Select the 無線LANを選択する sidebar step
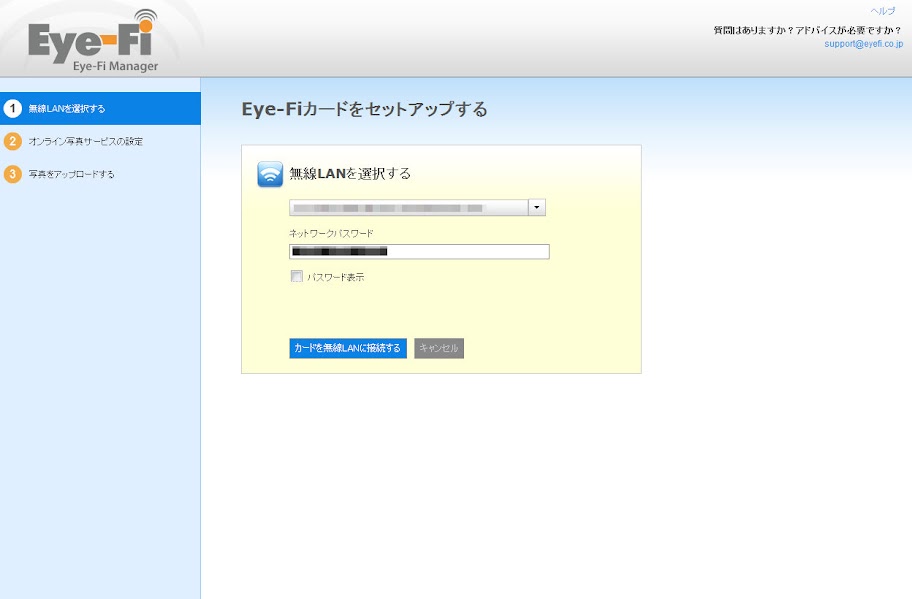 click(x=67, y=109)
